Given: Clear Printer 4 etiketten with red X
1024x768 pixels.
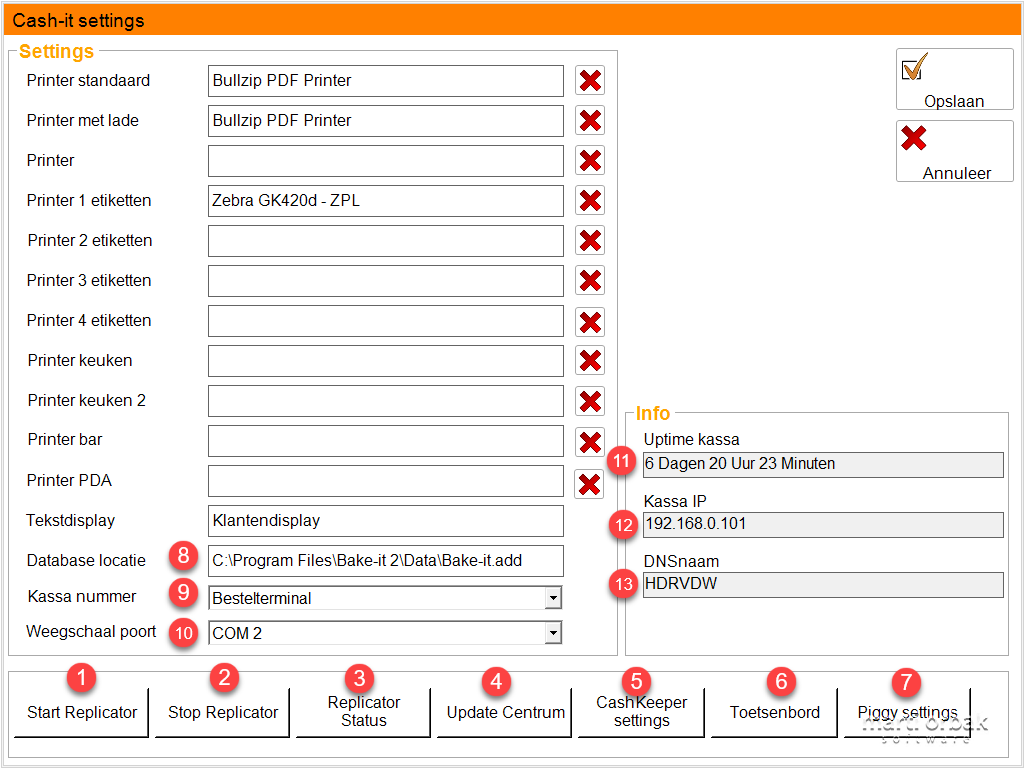Looking at the screenshot, I should pos(590,322).
